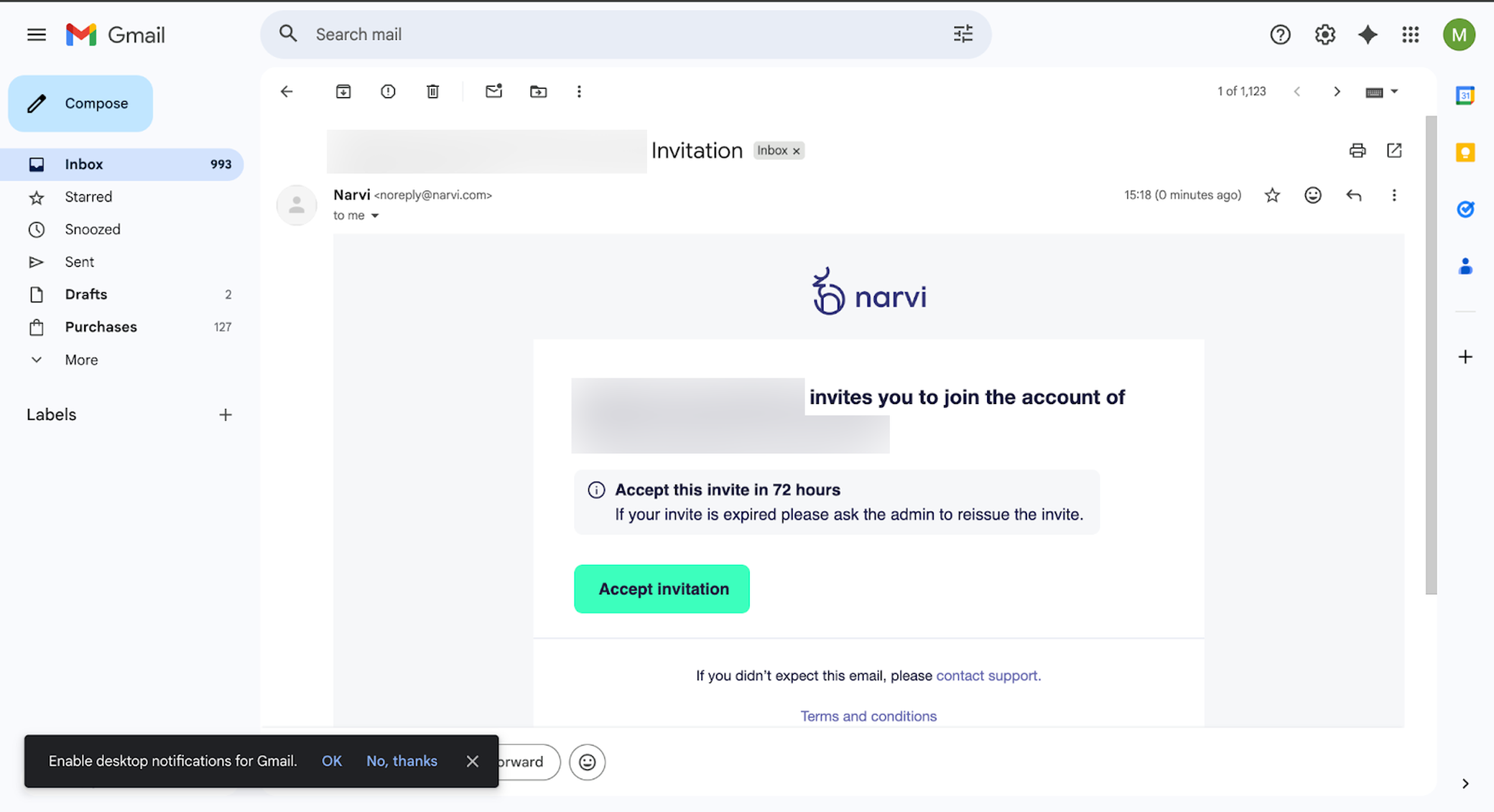Archive the invitation email
The height and width of the screenshot is (812, 1494).
(343, 91)
